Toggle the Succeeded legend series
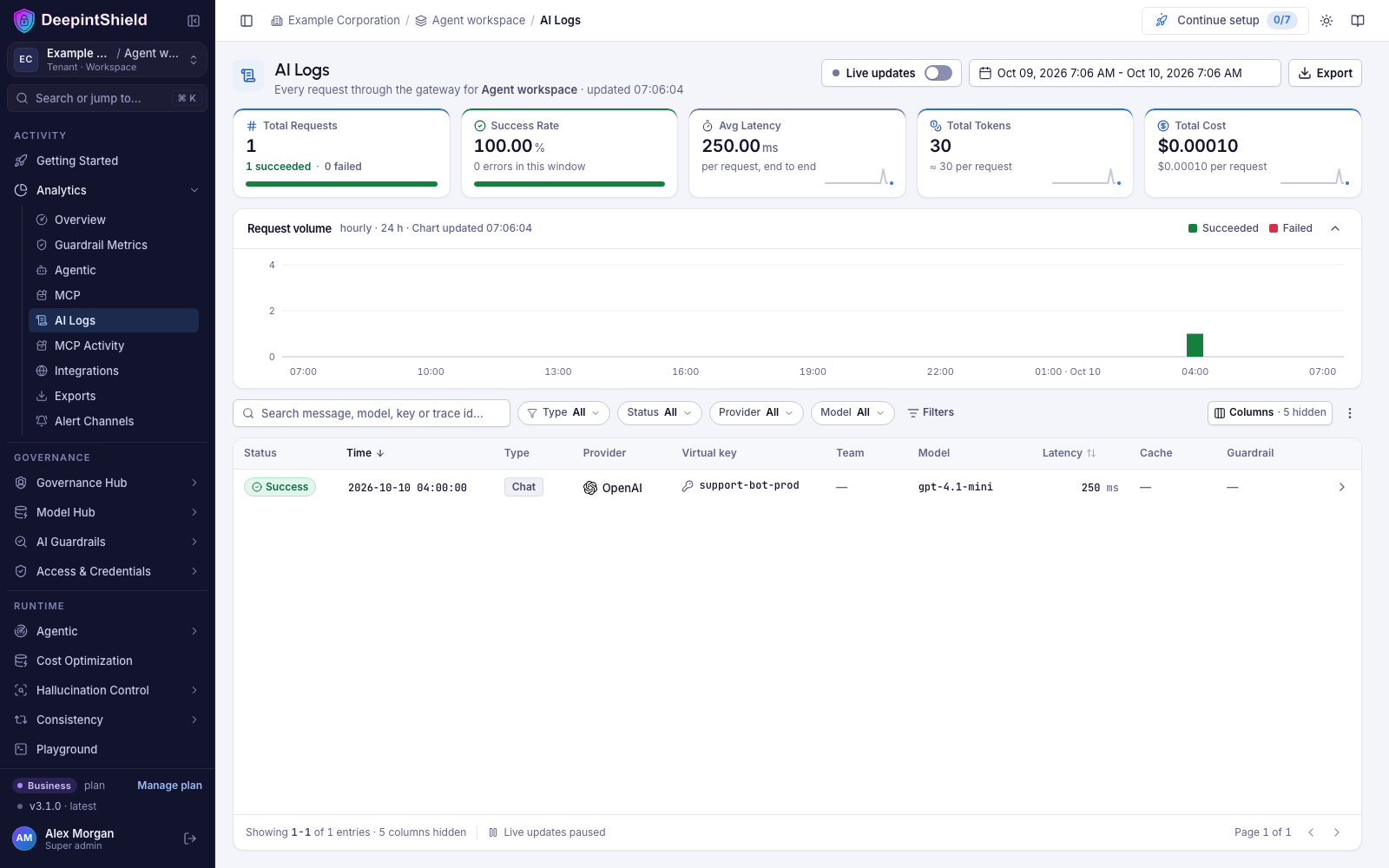The height and width of the screenshot is (868, 1389). [1223, 228]
